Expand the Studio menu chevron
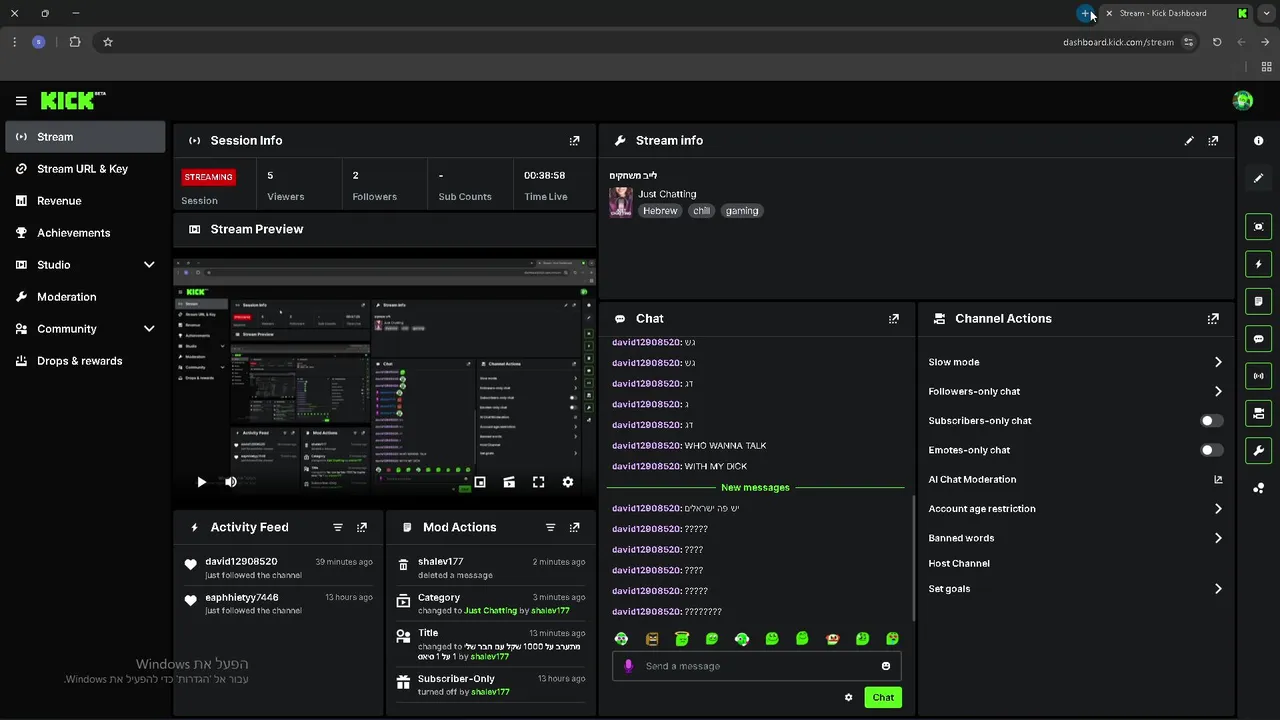 pos(149,265)
